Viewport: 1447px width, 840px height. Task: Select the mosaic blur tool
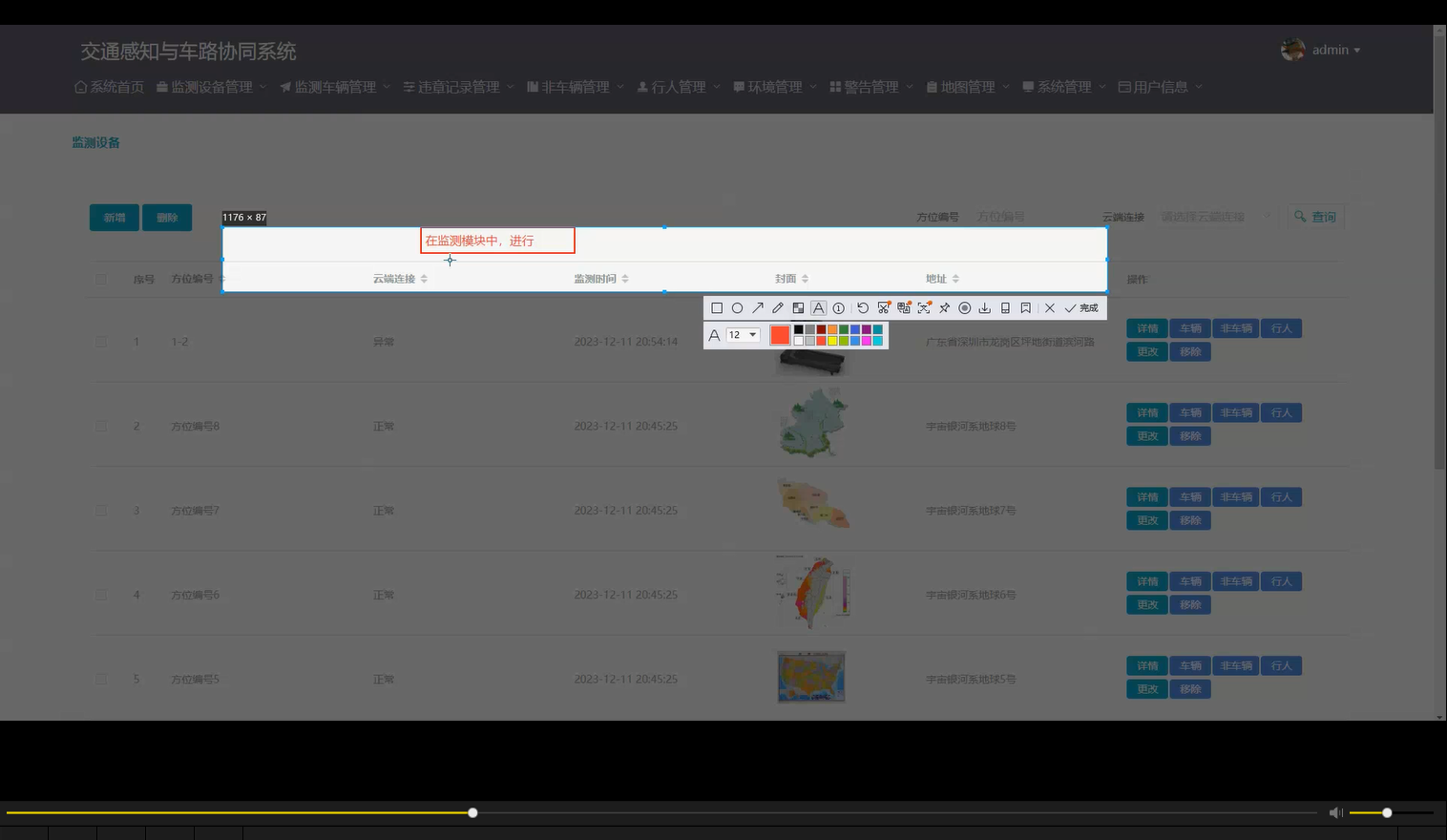(798, 307)
